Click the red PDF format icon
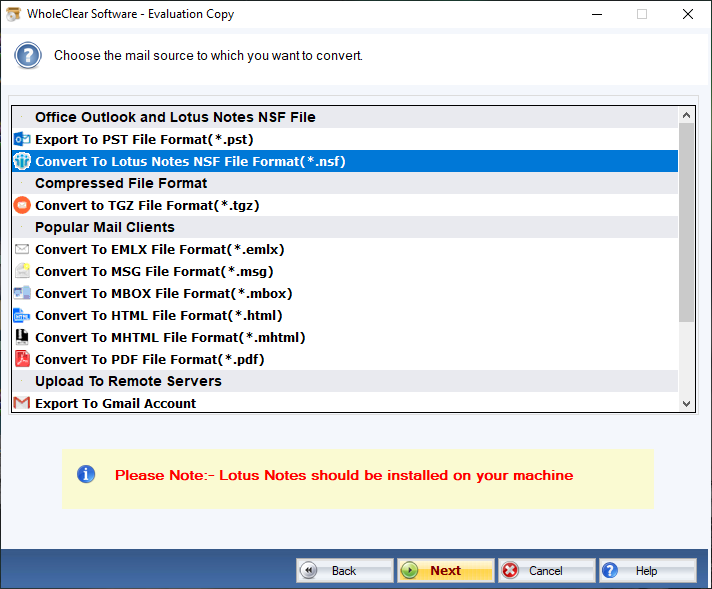712x589 pixels. pyautogui.click(x=22, y=359)
